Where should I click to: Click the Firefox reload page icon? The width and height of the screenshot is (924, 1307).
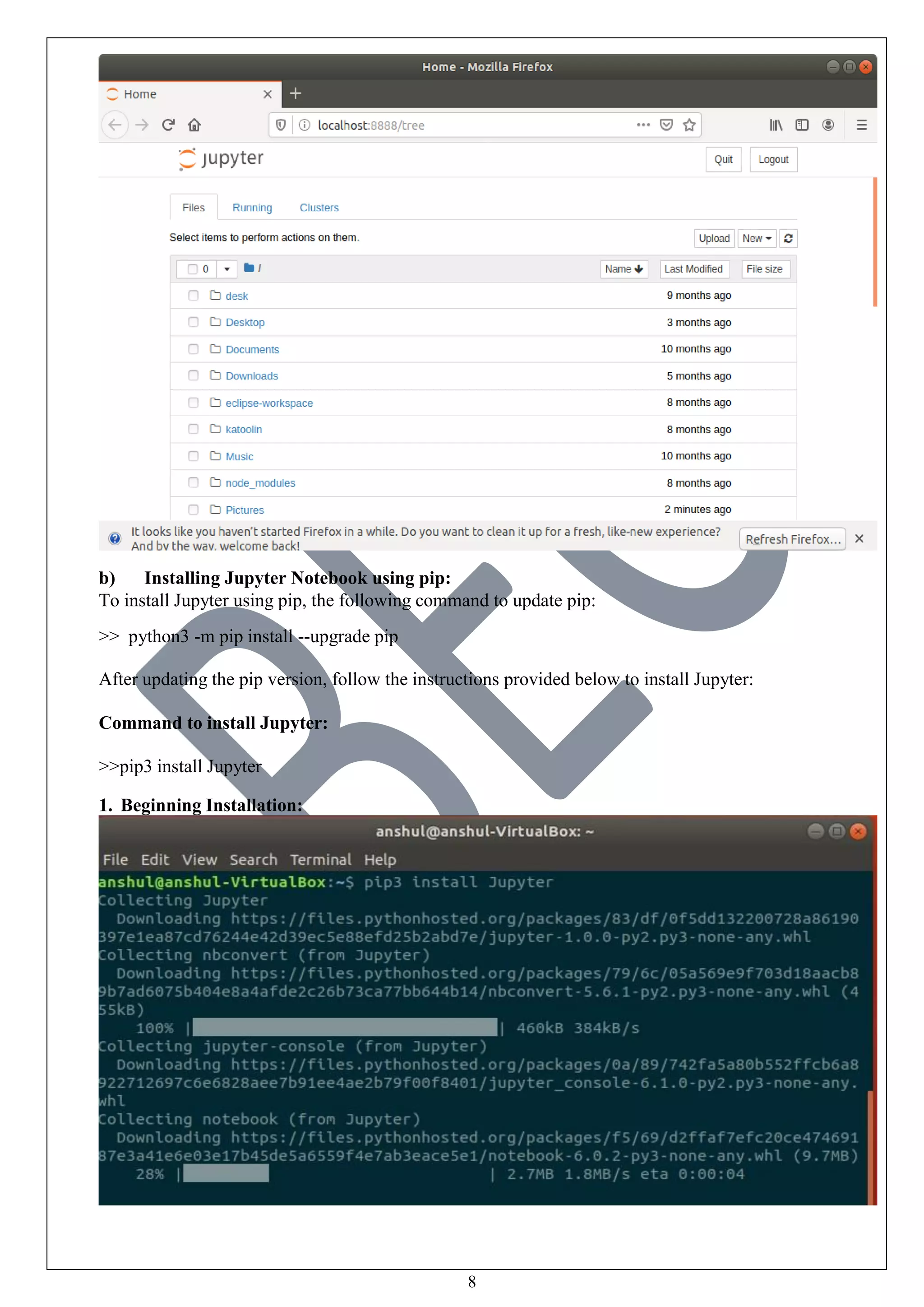(x=168, y=125)
